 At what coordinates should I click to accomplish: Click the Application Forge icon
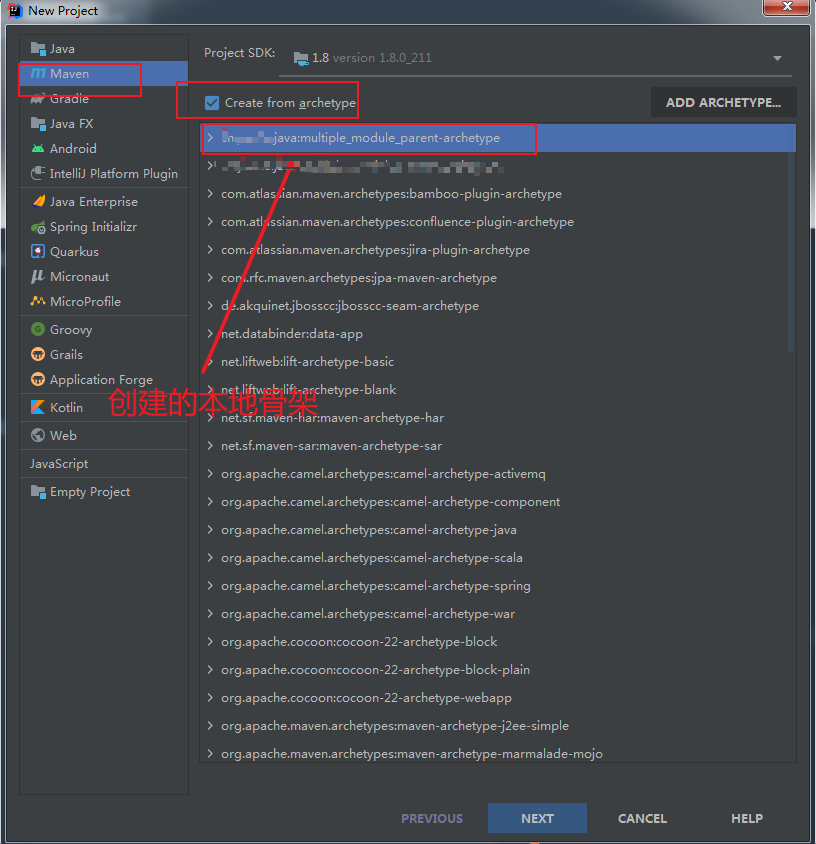coord(38,379)
